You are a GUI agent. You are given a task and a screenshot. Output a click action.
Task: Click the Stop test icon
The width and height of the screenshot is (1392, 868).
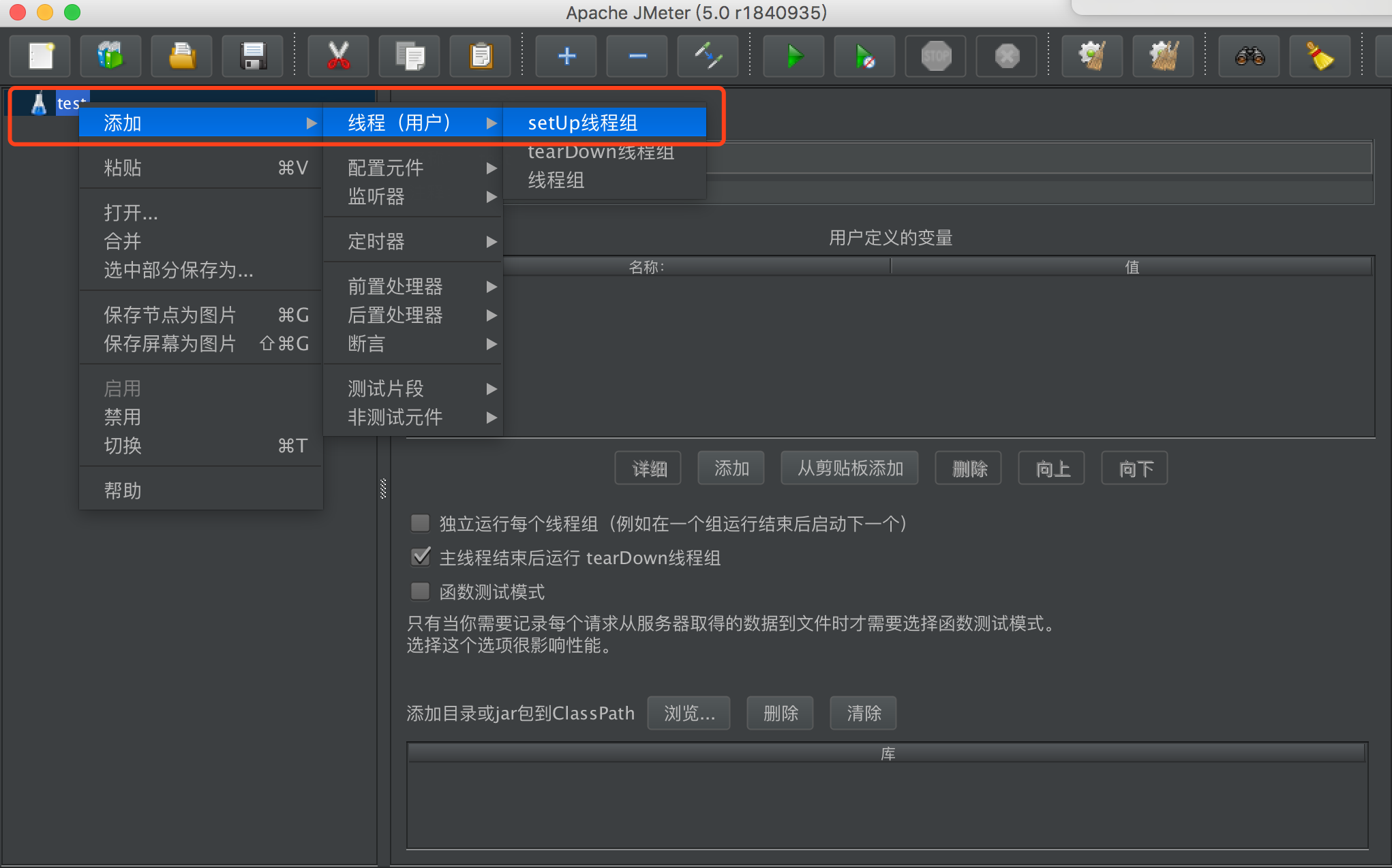pos(936,56)
